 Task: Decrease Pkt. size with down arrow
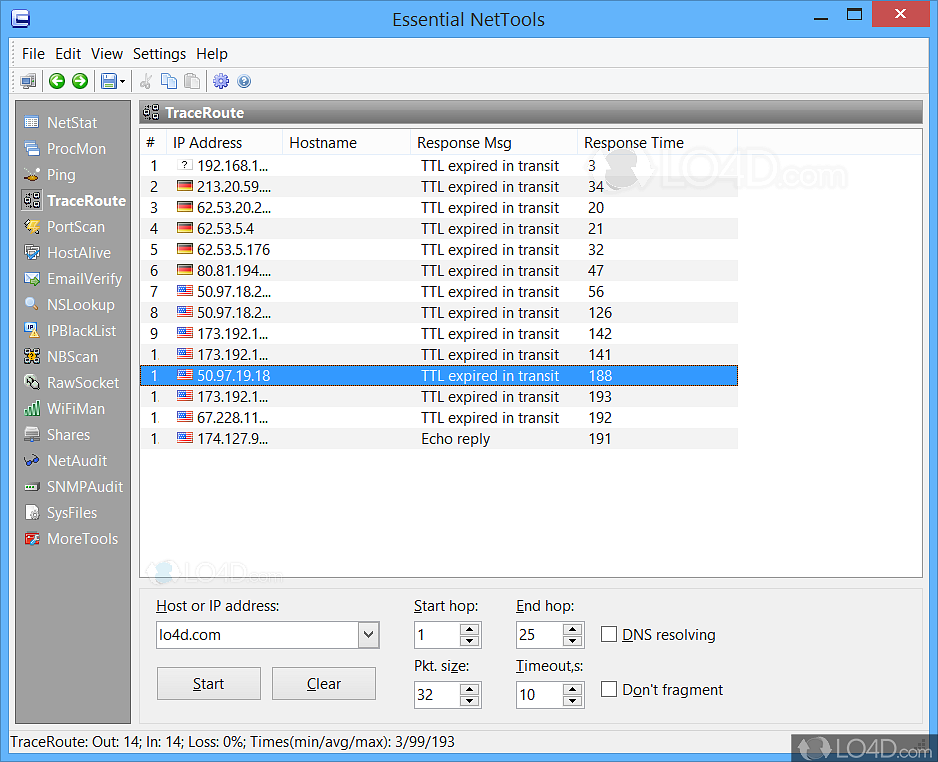pos(470,700)
